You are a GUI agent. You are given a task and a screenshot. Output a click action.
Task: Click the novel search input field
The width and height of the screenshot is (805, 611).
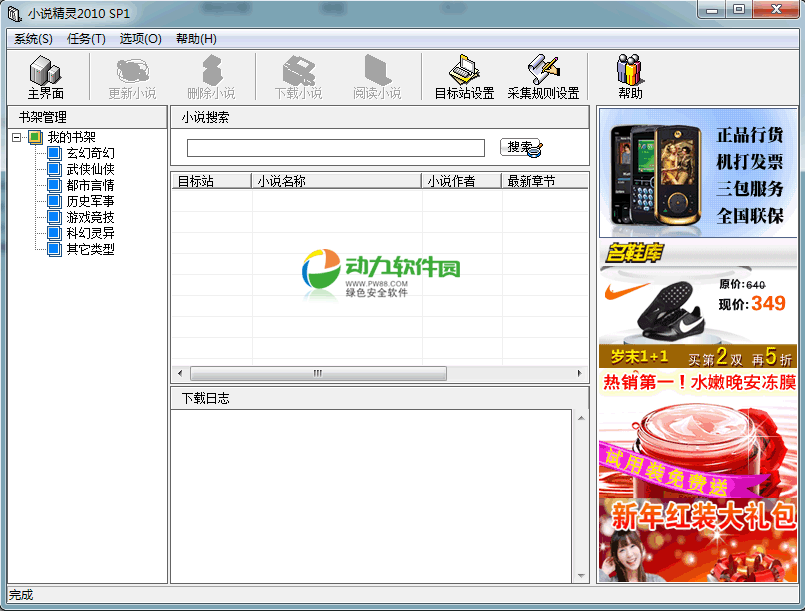click(x=335, y=148)
